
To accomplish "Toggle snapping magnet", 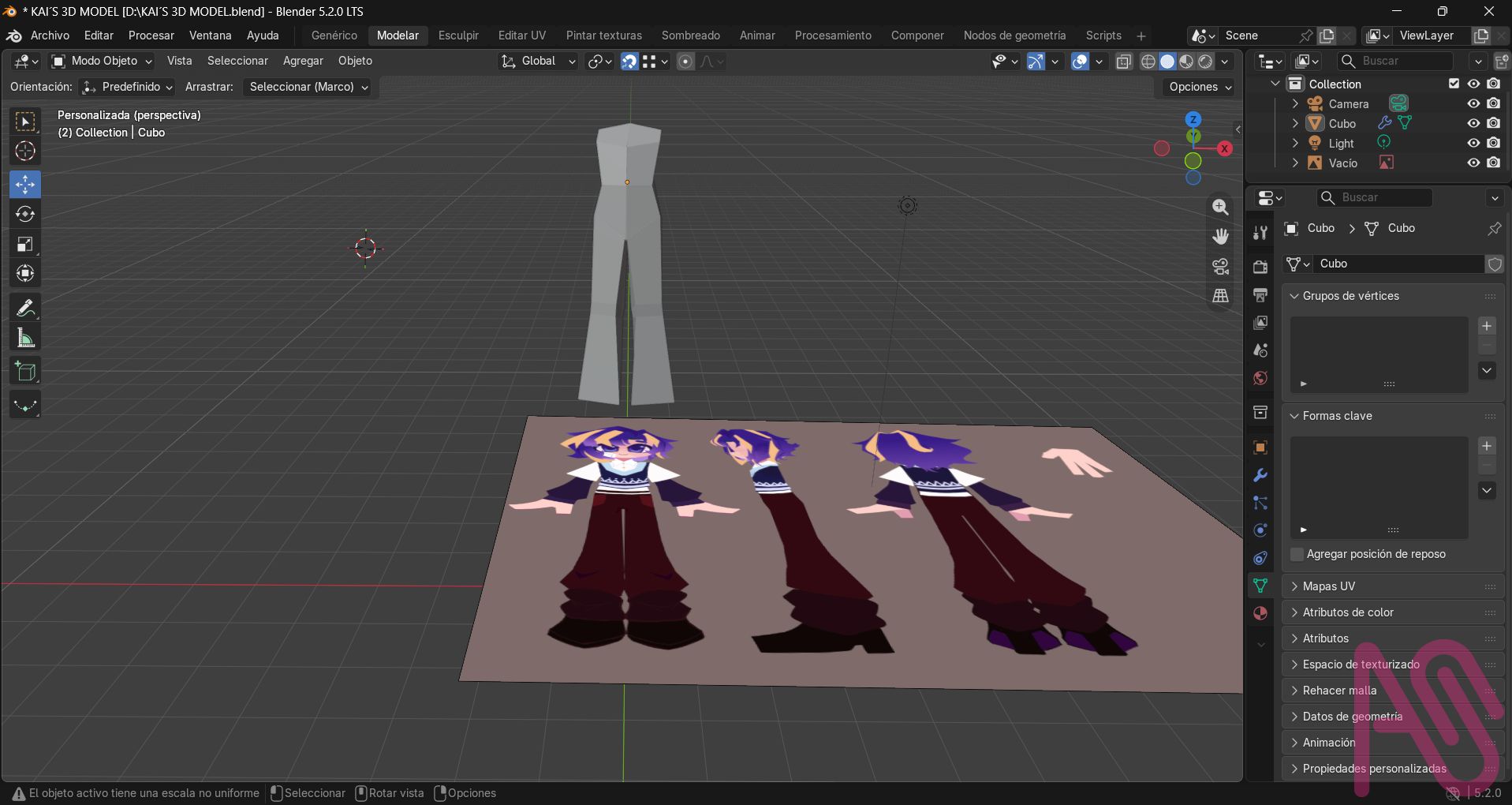I will click(x=629, y=62).
